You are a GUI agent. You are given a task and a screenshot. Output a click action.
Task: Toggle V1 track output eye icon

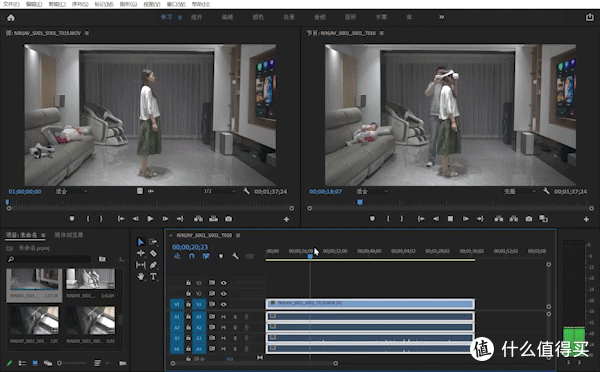[223, 304]
